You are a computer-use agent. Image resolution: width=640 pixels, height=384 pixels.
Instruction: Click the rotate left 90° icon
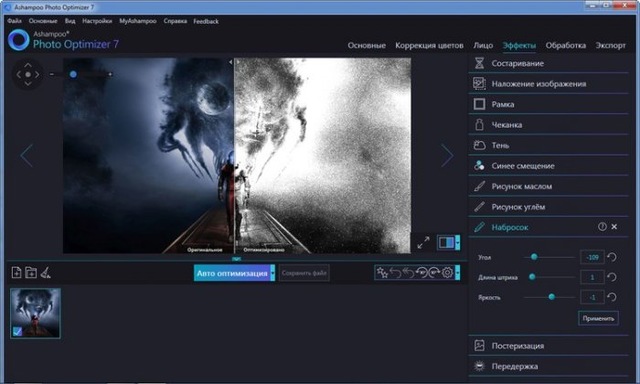pyautogui.click(x=421, y=272)
